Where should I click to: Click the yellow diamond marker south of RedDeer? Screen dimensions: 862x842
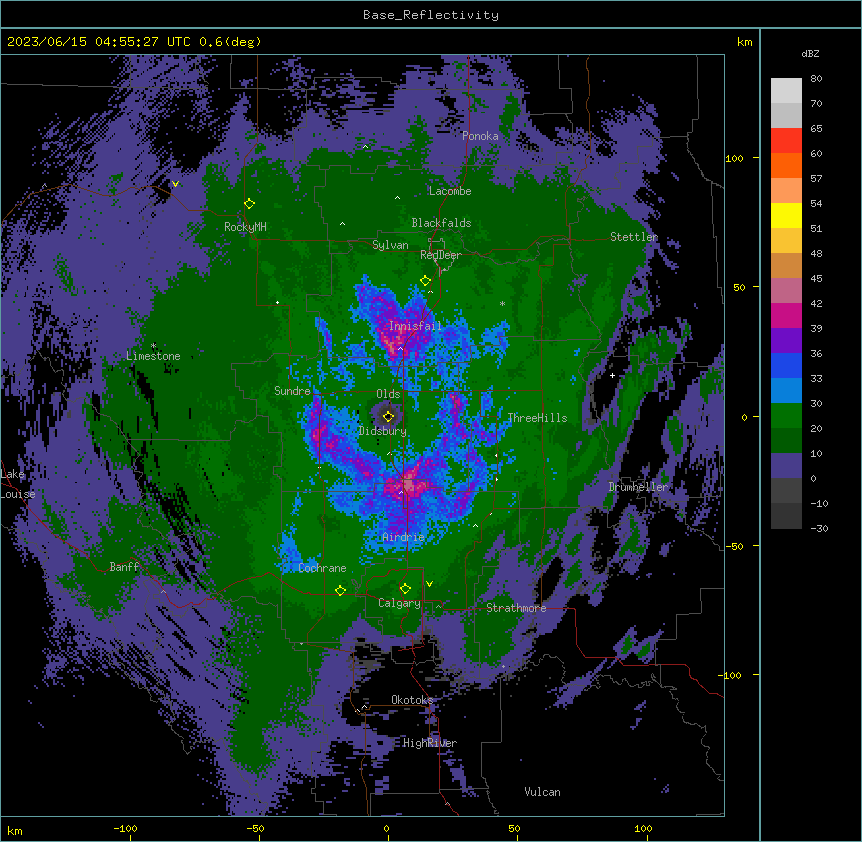click(425, 281)
